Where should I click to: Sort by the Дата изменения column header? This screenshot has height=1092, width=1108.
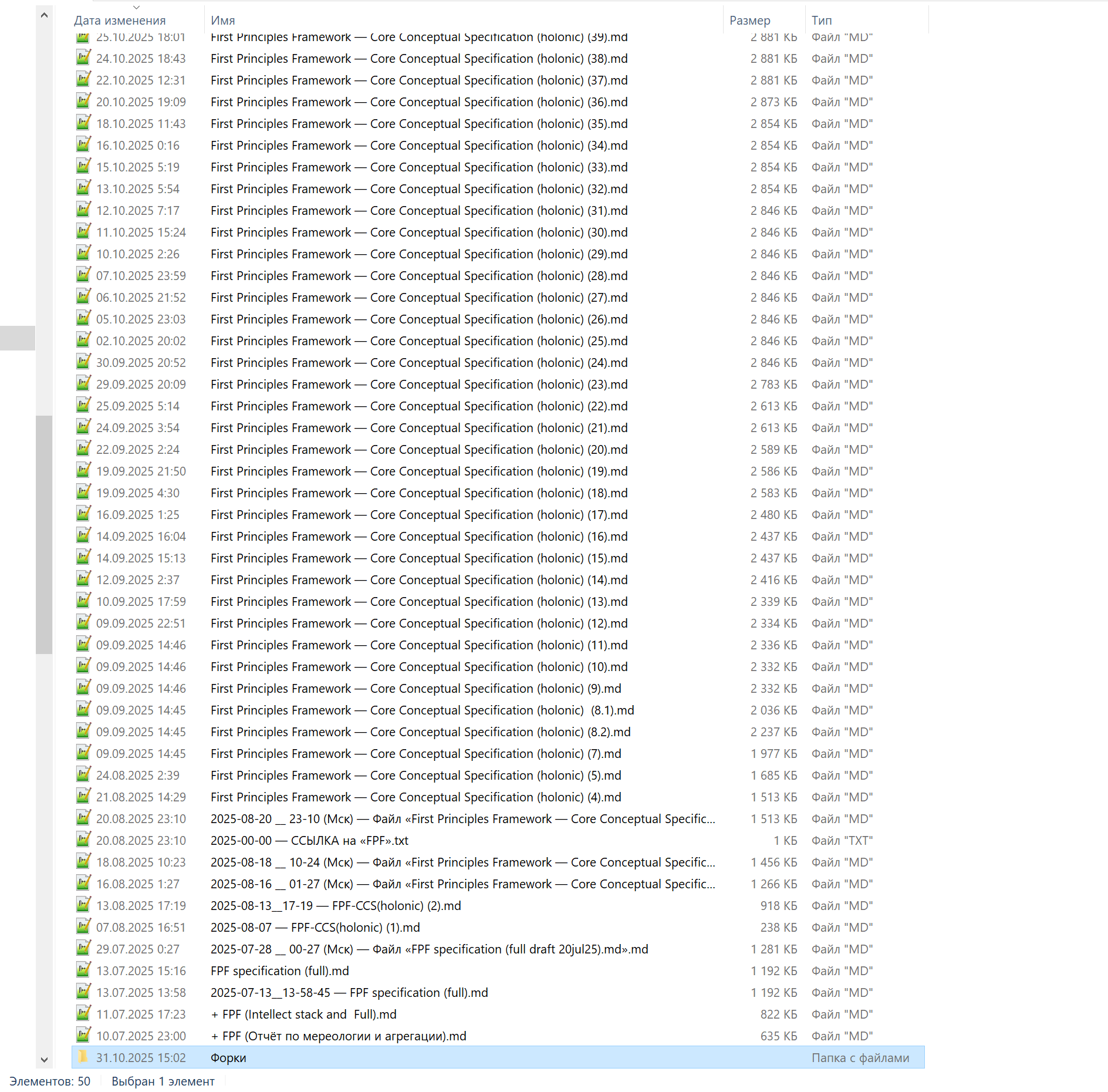tap(120, 21)
